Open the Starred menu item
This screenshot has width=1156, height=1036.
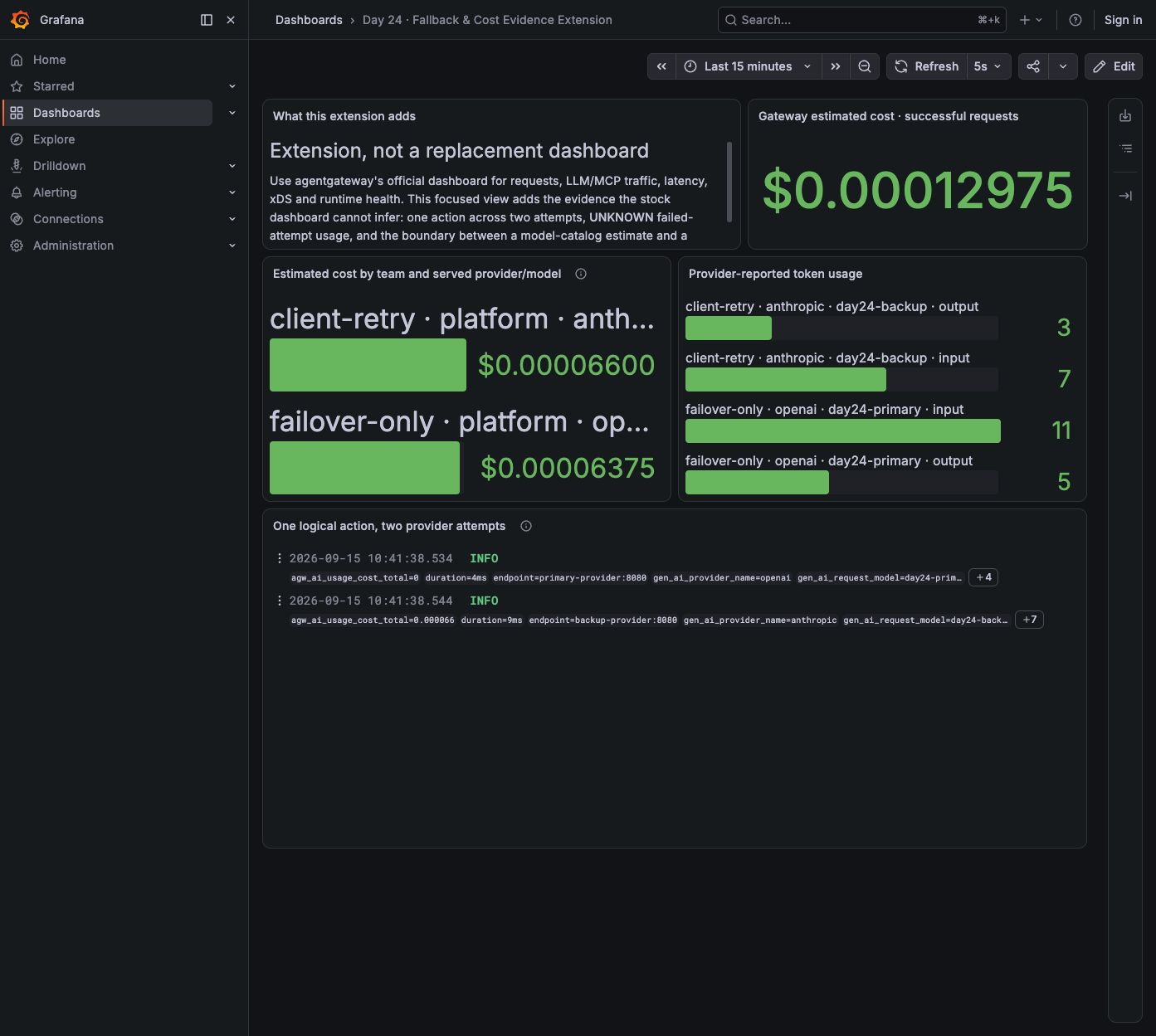click(x=54, y=86)
